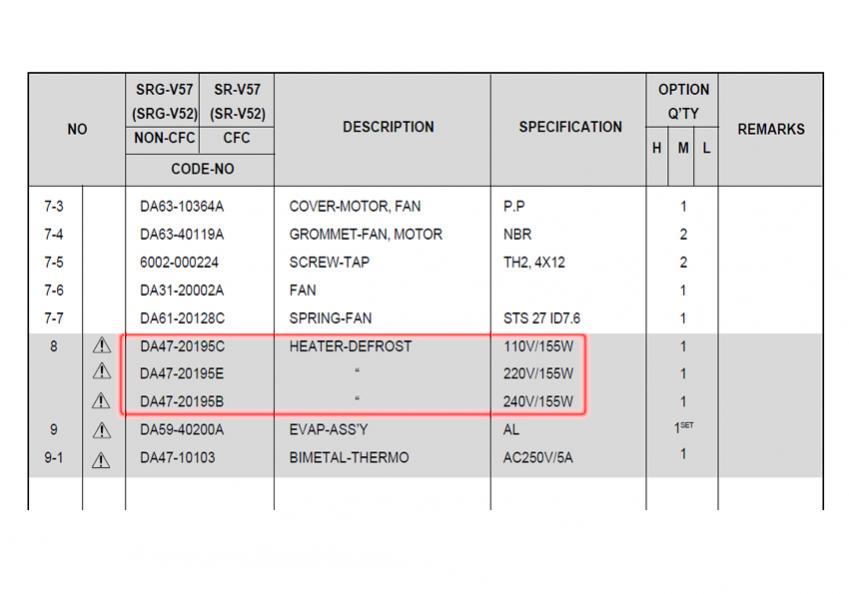This screenshot has width=849, height=594.
Task: Click the OPTION Q'TY header
Action: [683, 101]
